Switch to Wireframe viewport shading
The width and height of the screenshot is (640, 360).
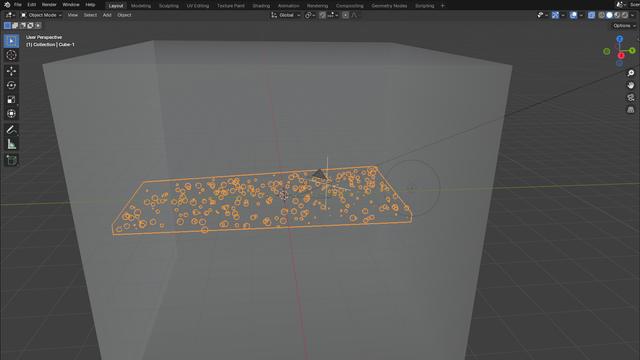(x=602, y=15)
